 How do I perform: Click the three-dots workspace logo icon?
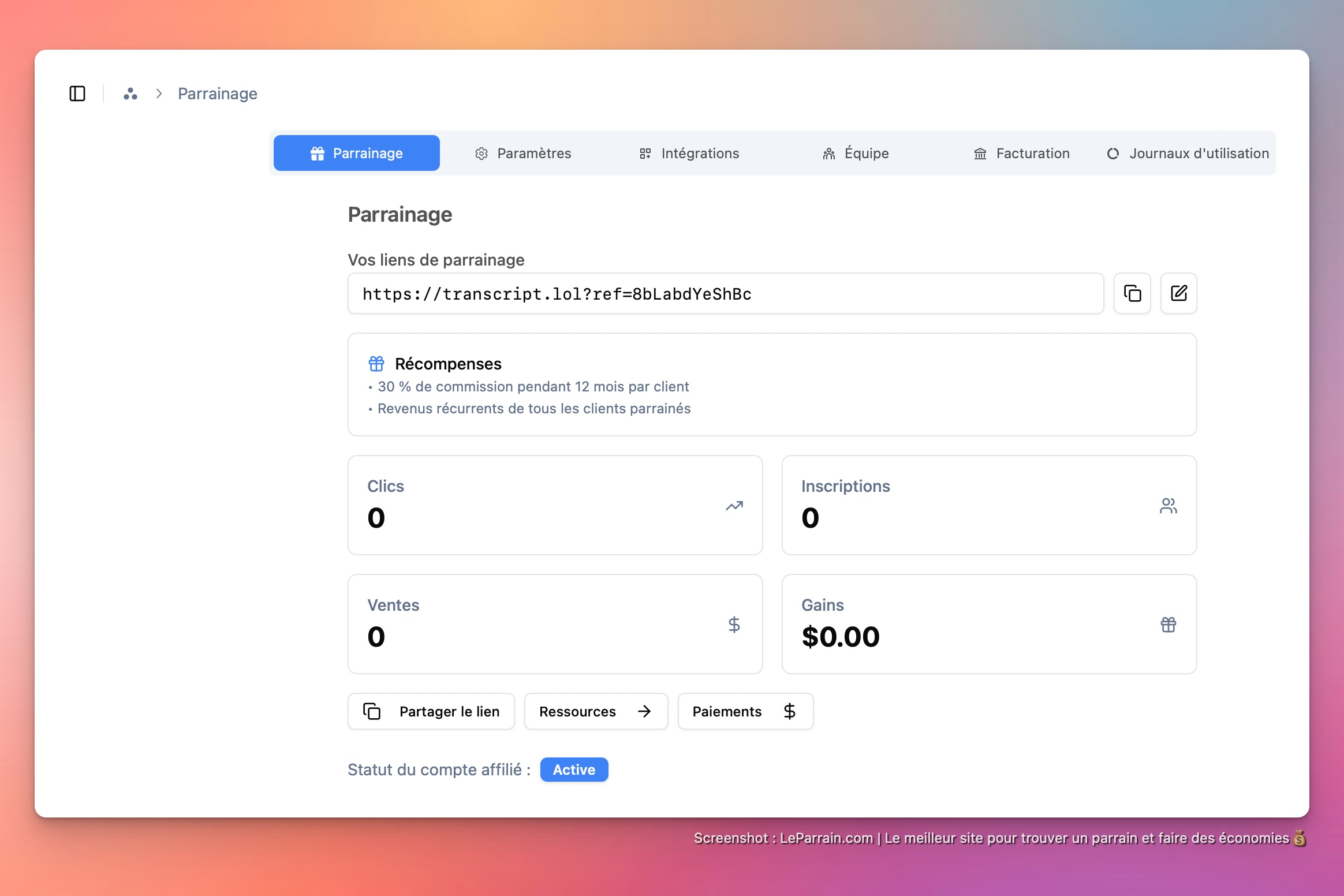pos(130,94)
